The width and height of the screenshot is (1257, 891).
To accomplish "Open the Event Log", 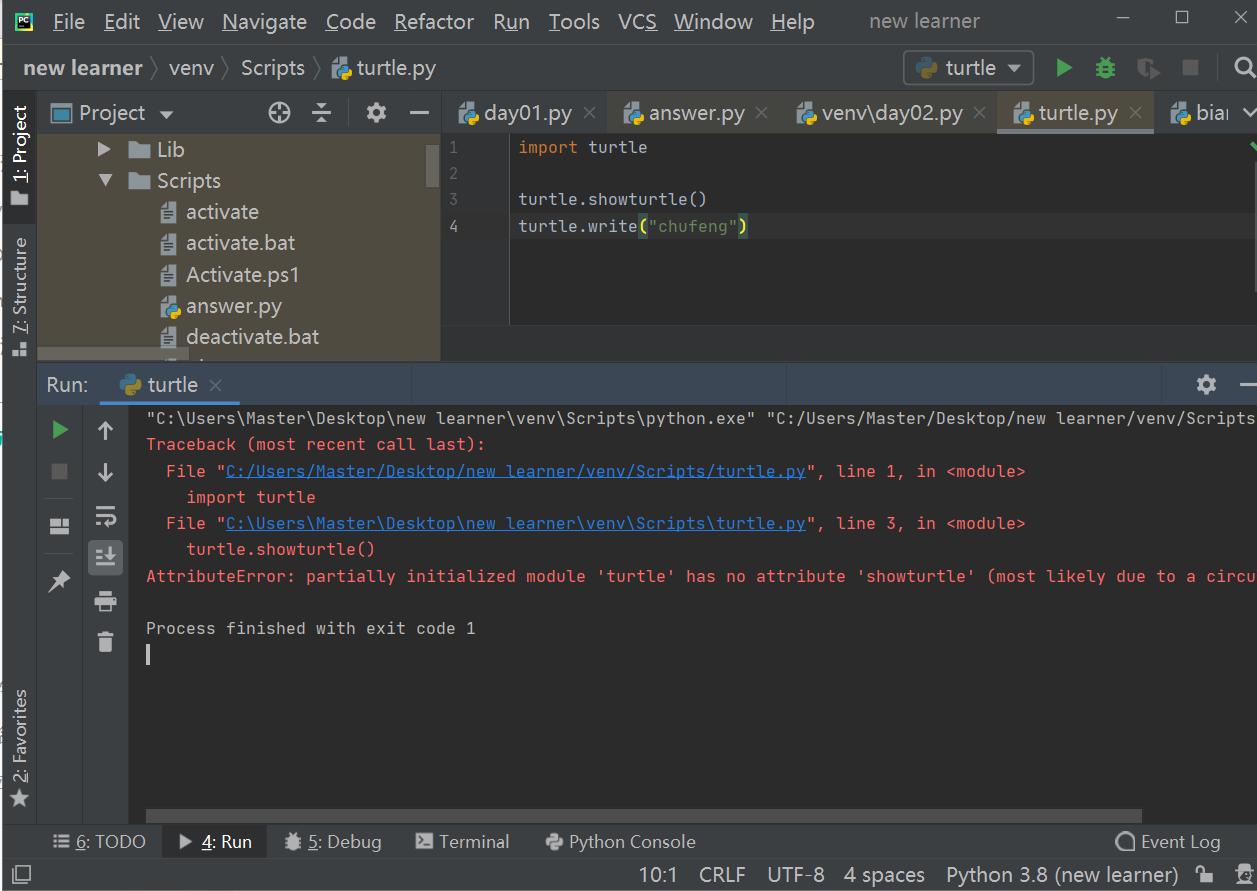I will point(1168,841).
